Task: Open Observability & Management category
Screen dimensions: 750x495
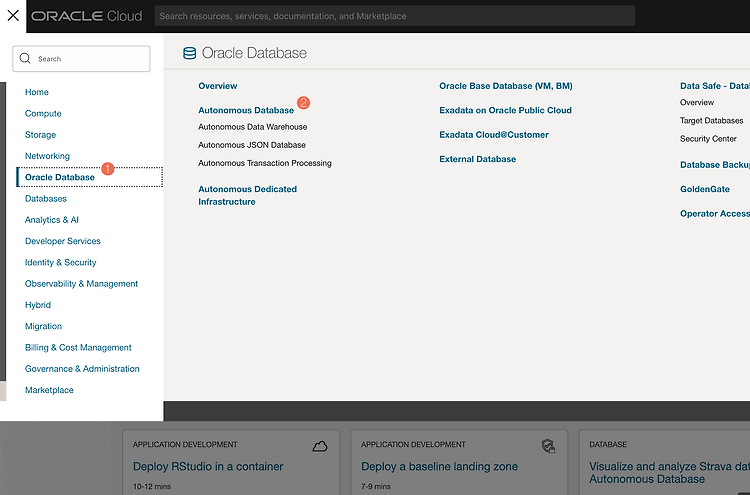Action: tap(81, 284)
